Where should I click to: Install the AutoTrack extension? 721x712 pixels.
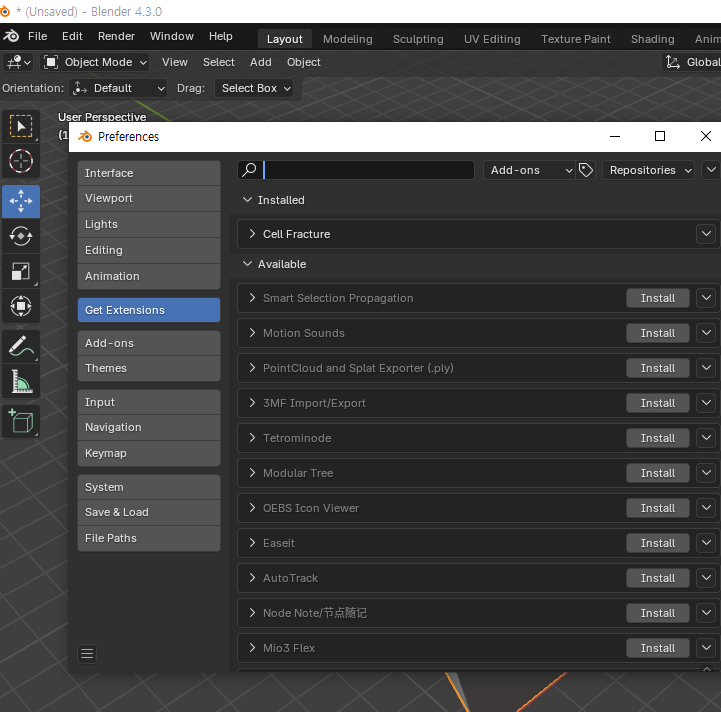[x=658, y=578]
